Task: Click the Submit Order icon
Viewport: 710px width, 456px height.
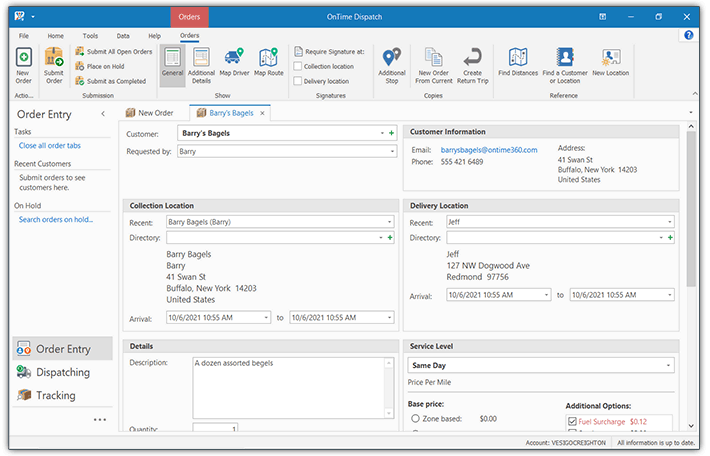Action: click(54, 65)
